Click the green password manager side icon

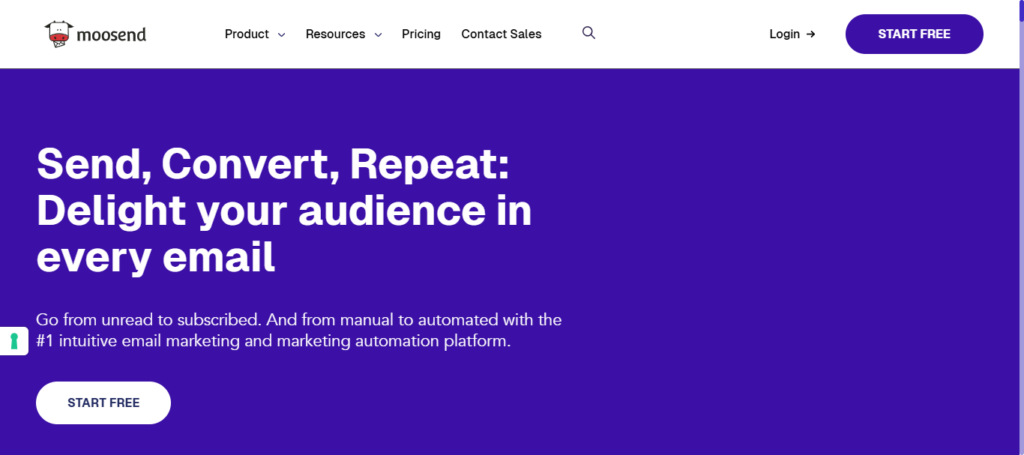click(14, 341)
